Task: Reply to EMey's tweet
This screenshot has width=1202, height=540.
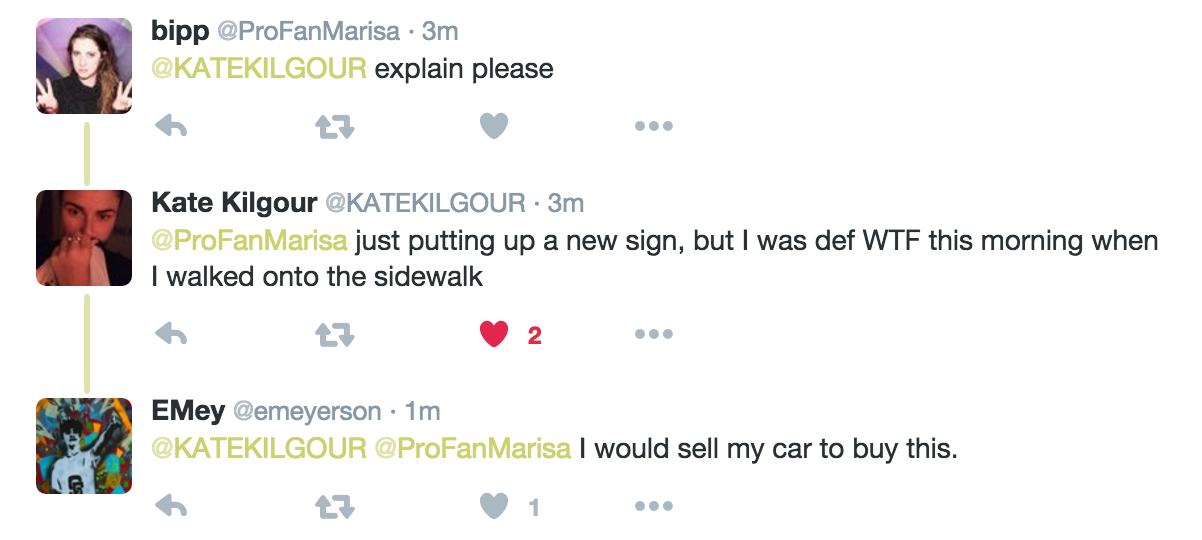Action: [x=172, y=507]
